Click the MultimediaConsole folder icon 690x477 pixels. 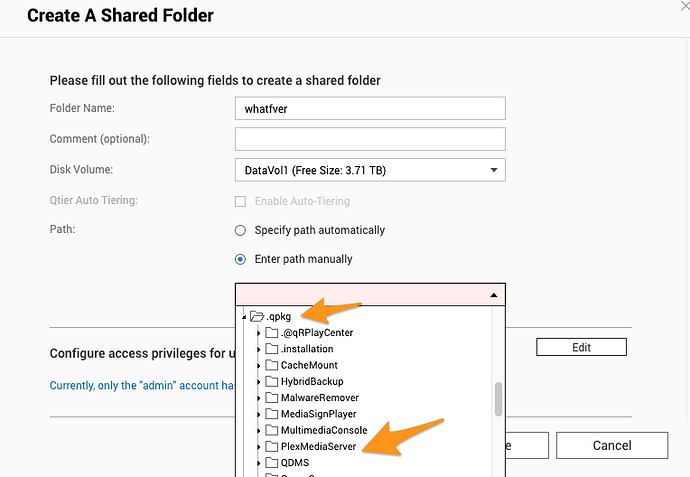[x=272, y=430]
